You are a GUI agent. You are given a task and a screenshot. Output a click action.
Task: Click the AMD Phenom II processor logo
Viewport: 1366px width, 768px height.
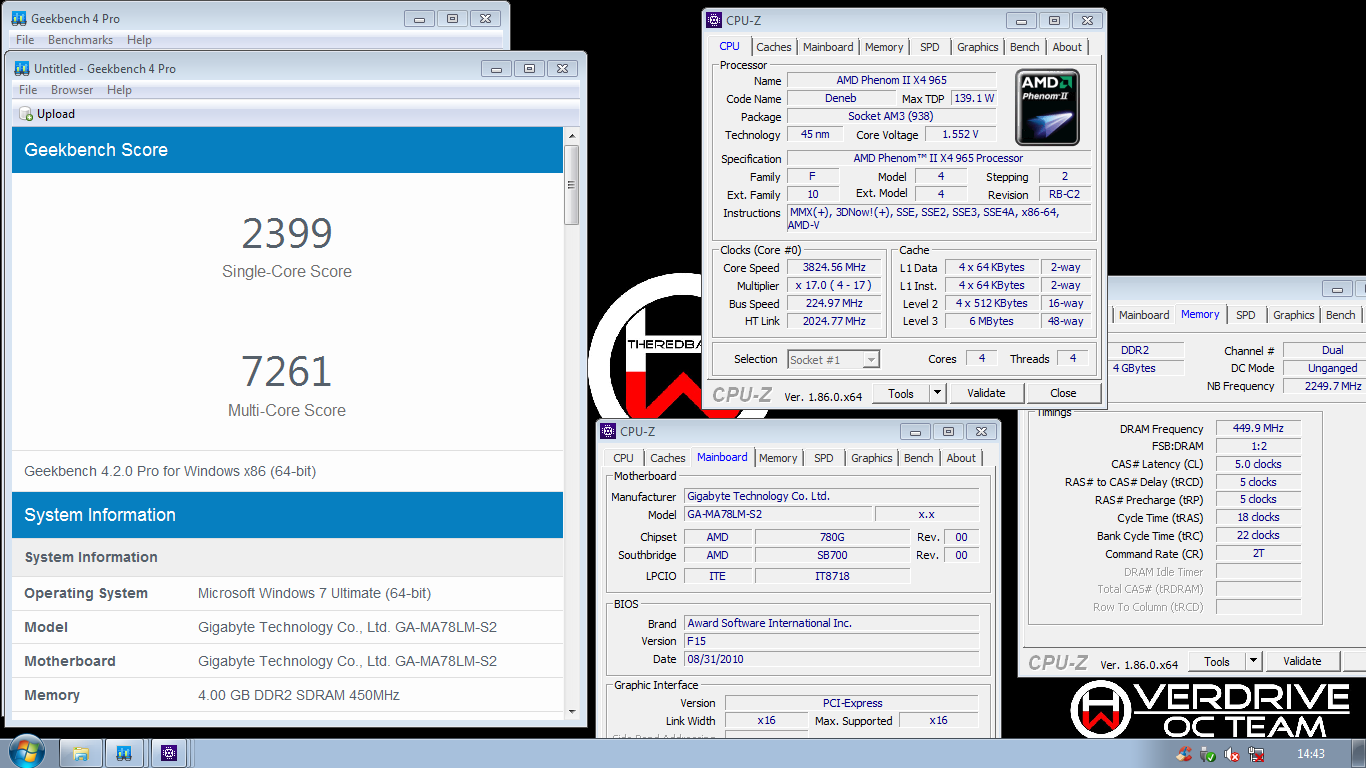coord(1047,107)
